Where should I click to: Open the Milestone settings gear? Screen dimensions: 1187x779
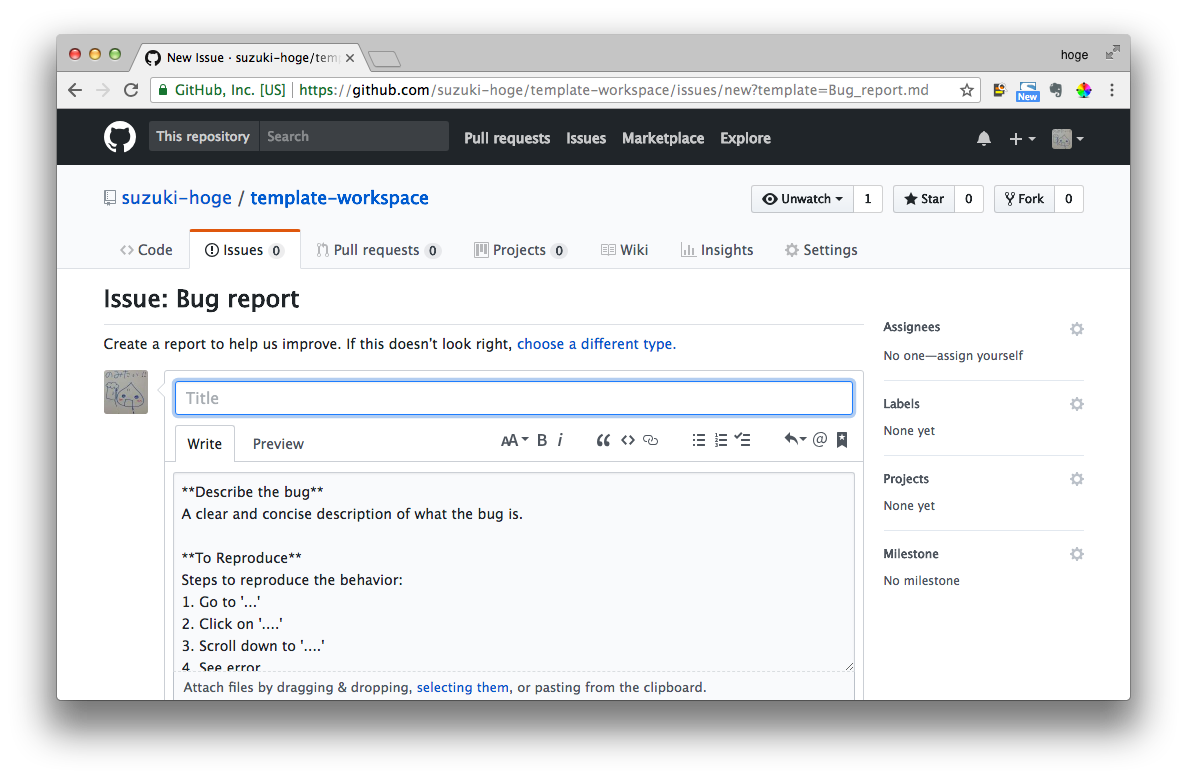coord(1076,554)
